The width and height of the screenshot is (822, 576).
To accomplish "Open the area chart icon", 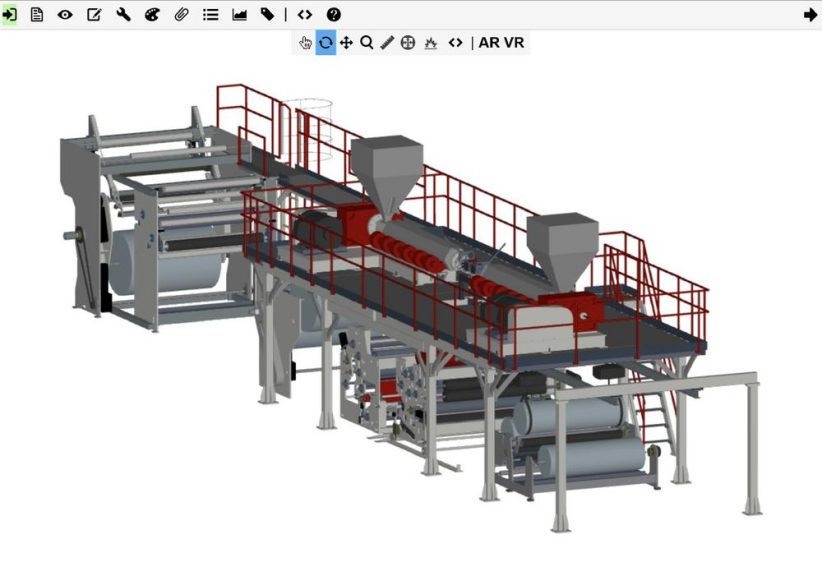I will (x=240, y=15).
